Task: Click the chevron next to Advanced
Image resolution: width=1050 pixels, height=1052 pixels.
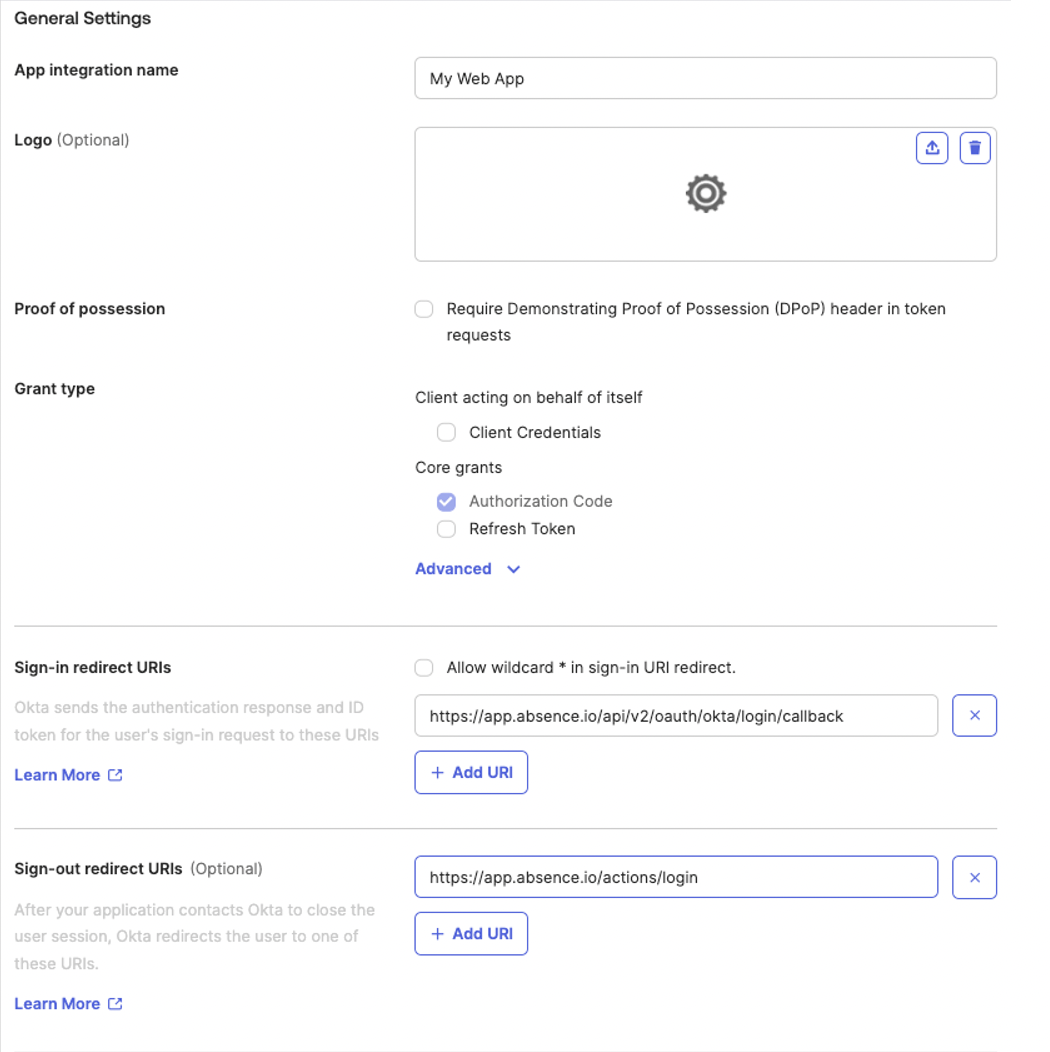Action: (513, 570)
